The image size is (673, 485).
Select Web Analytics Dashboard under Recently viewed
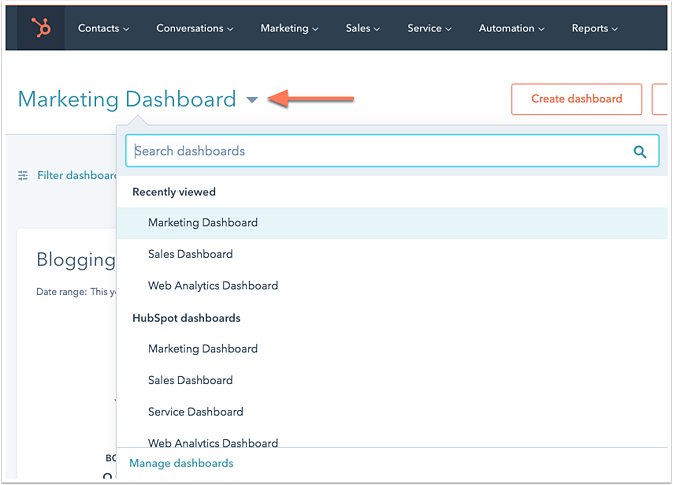tap(213, 286)
